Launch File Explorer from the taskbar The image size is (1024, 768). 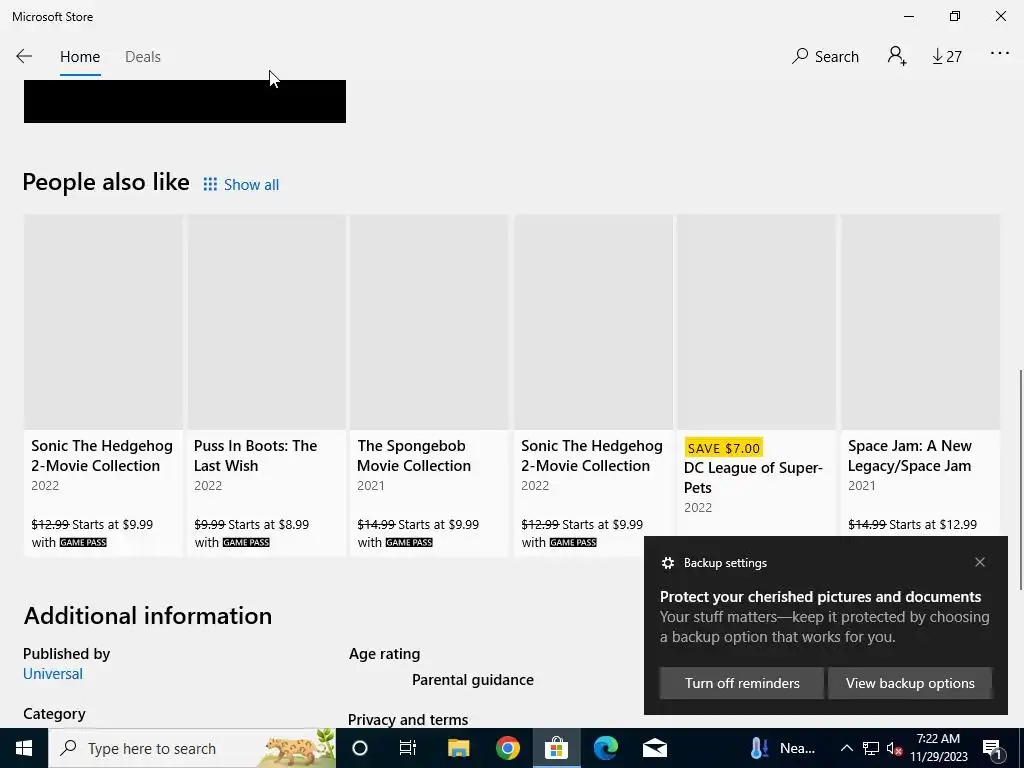(x=458, y=748)
